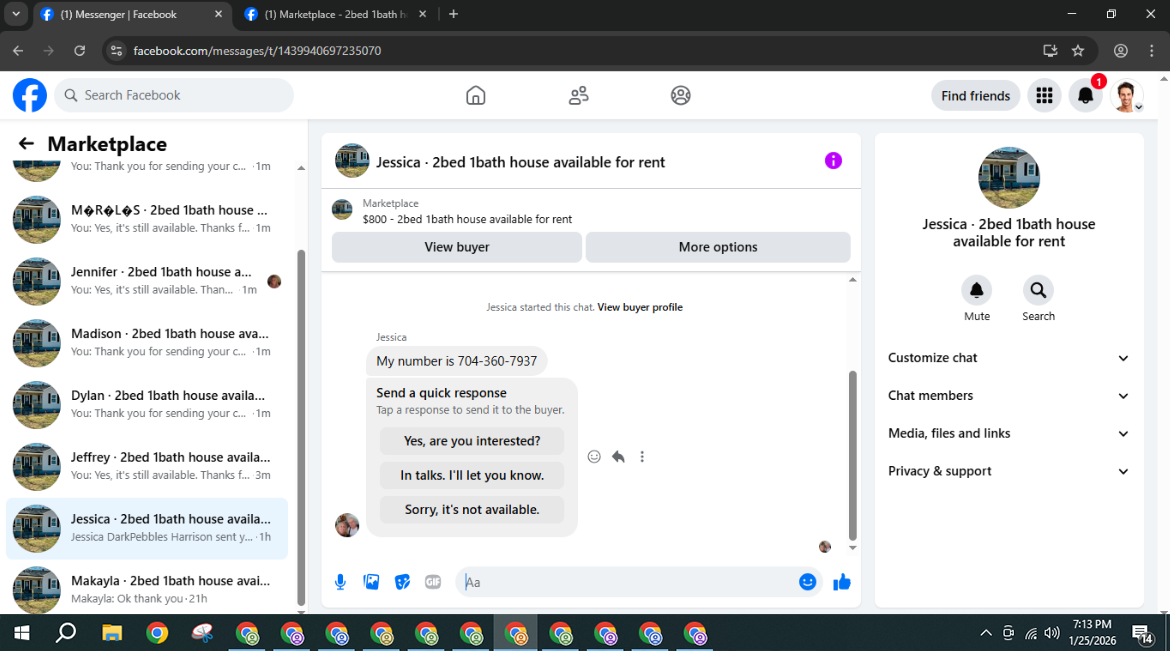Expand Media, files and links section
Viewport: 1170px width, 651px height.
point(1009,434)
